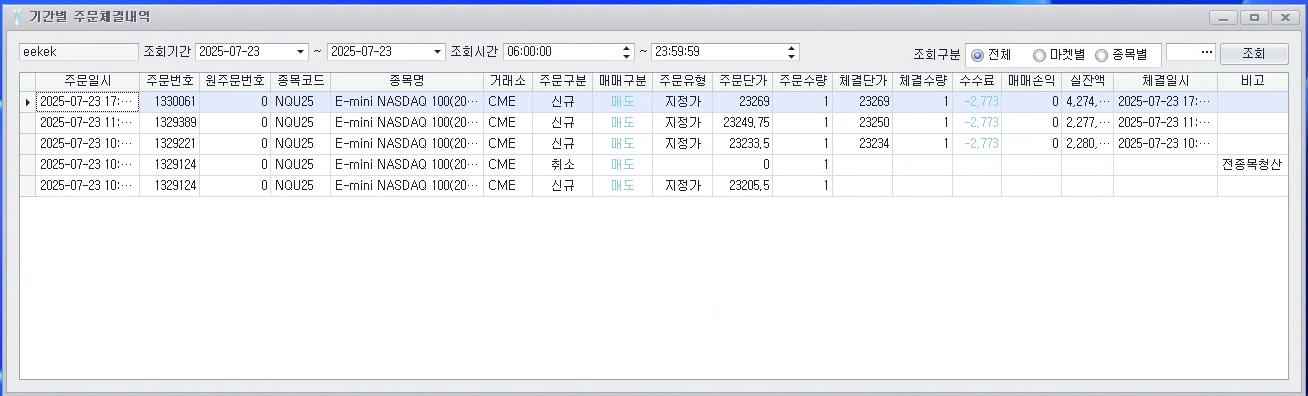Click the 체결단가 cell 23269 in the first row
The image size is (1308, 396).
coord(862,102)
